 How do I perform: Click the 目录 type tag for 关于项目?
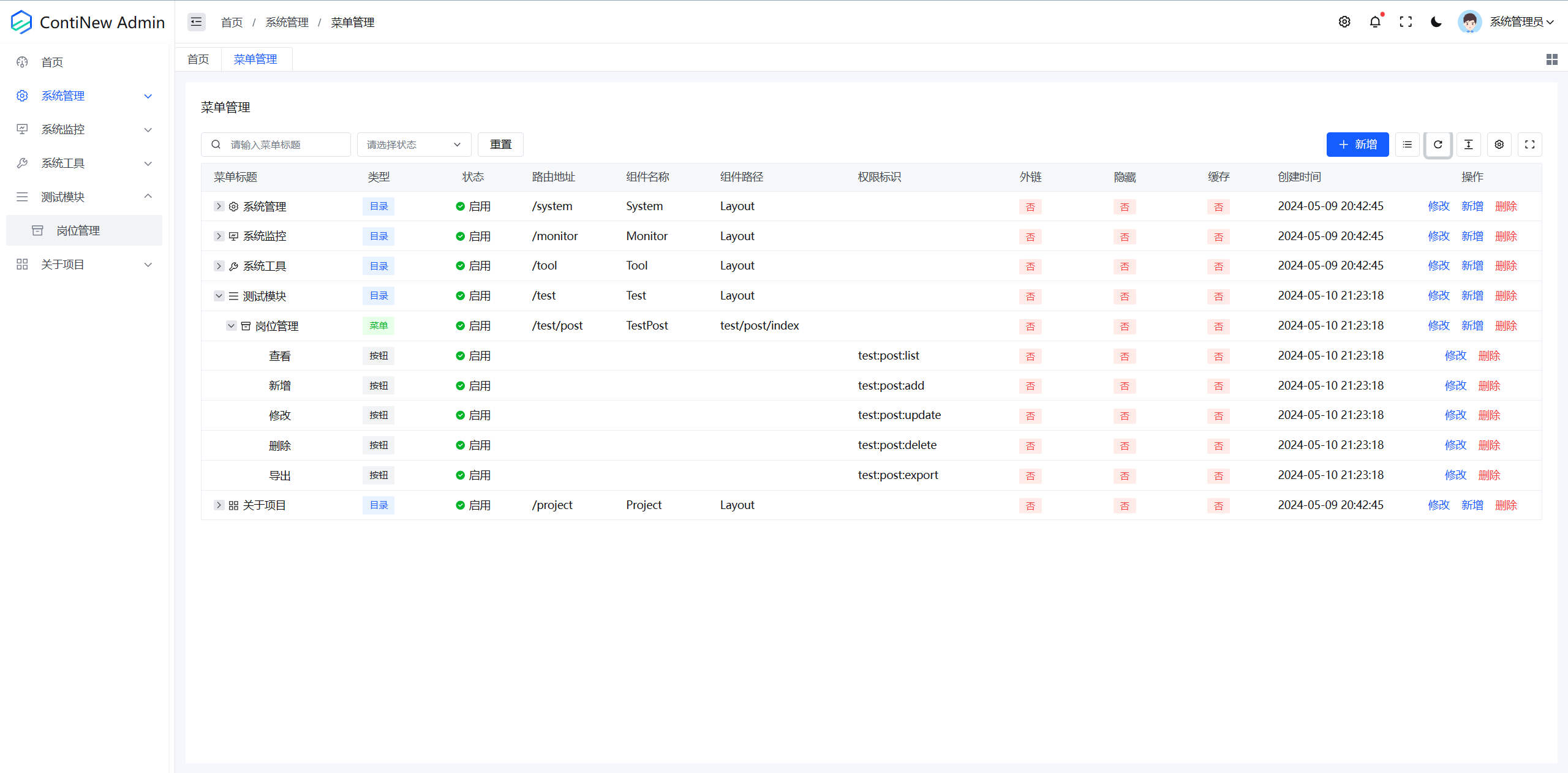click(379, 505)
